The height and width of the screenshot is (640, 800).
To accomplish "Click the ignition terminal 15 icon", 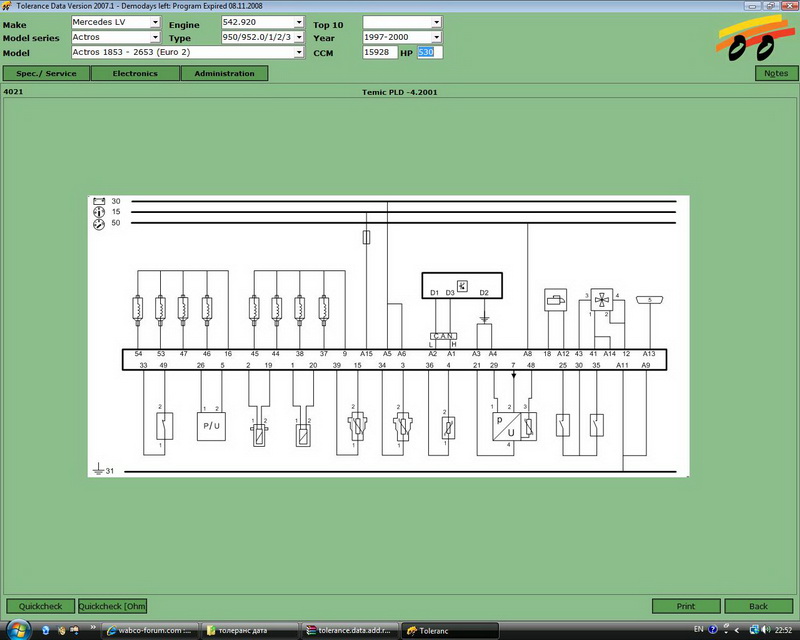I will point(99,212).
